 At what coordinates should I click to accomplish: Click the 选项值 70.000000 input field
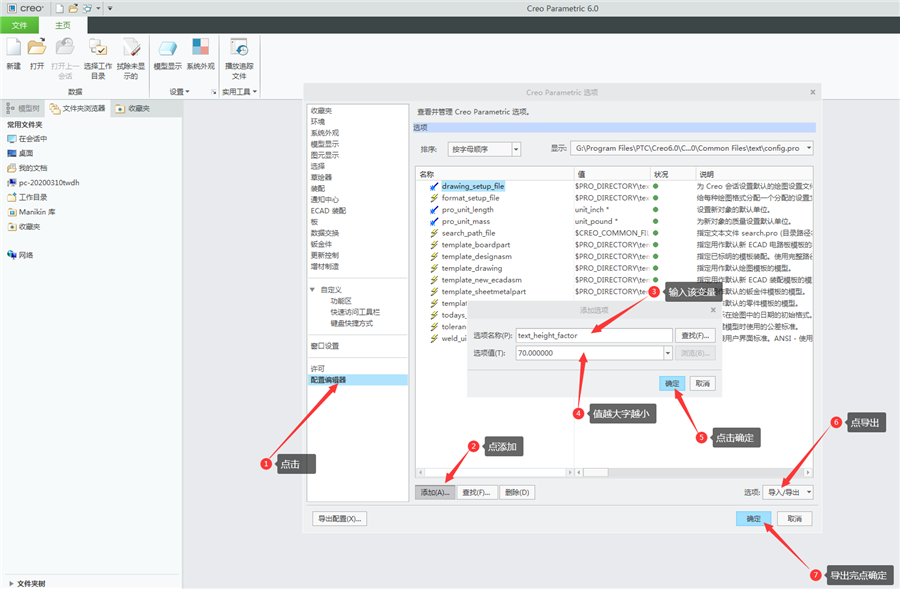pos(589,353)
